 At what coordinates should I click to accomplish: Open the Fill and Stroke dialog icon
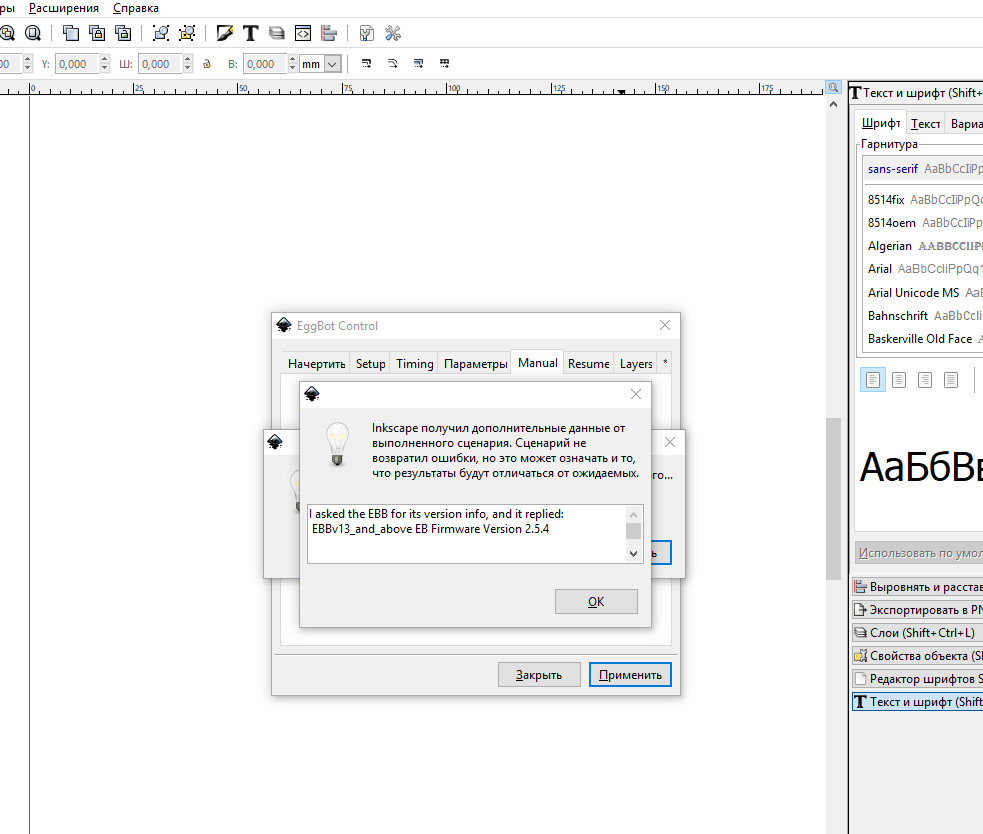click(224, 33)
